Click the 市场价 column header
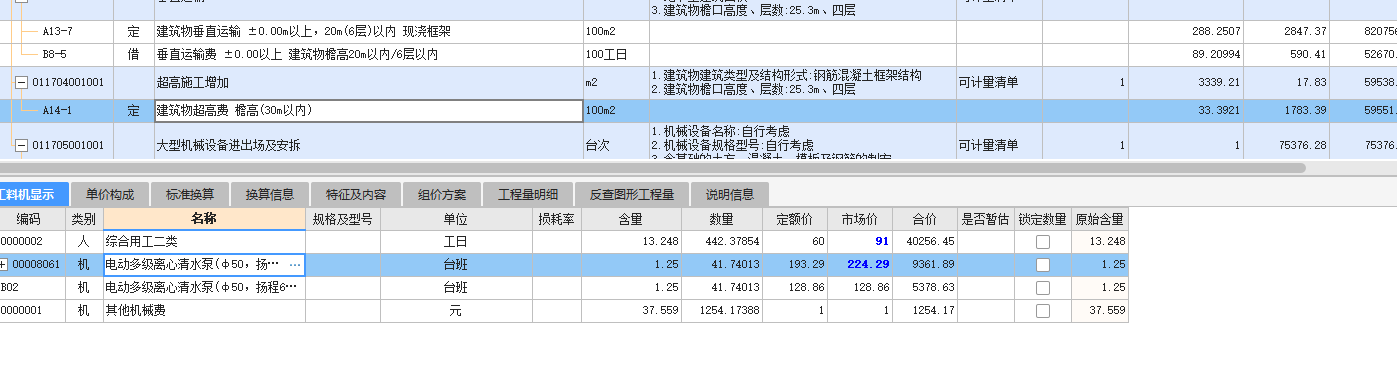 [x=859, y=218]
